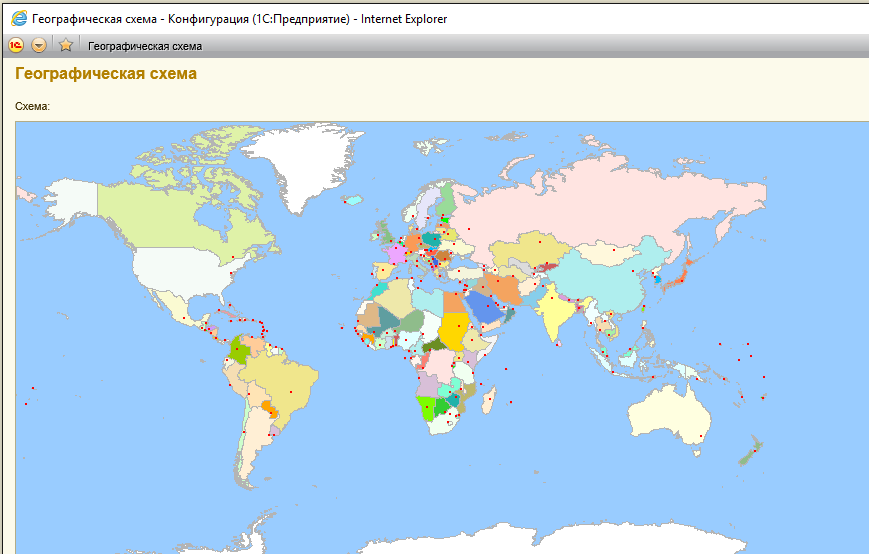This screenshot has width=869, height=554.
Task: Select Greenland on the map
Action: click(x=300, y=160)
